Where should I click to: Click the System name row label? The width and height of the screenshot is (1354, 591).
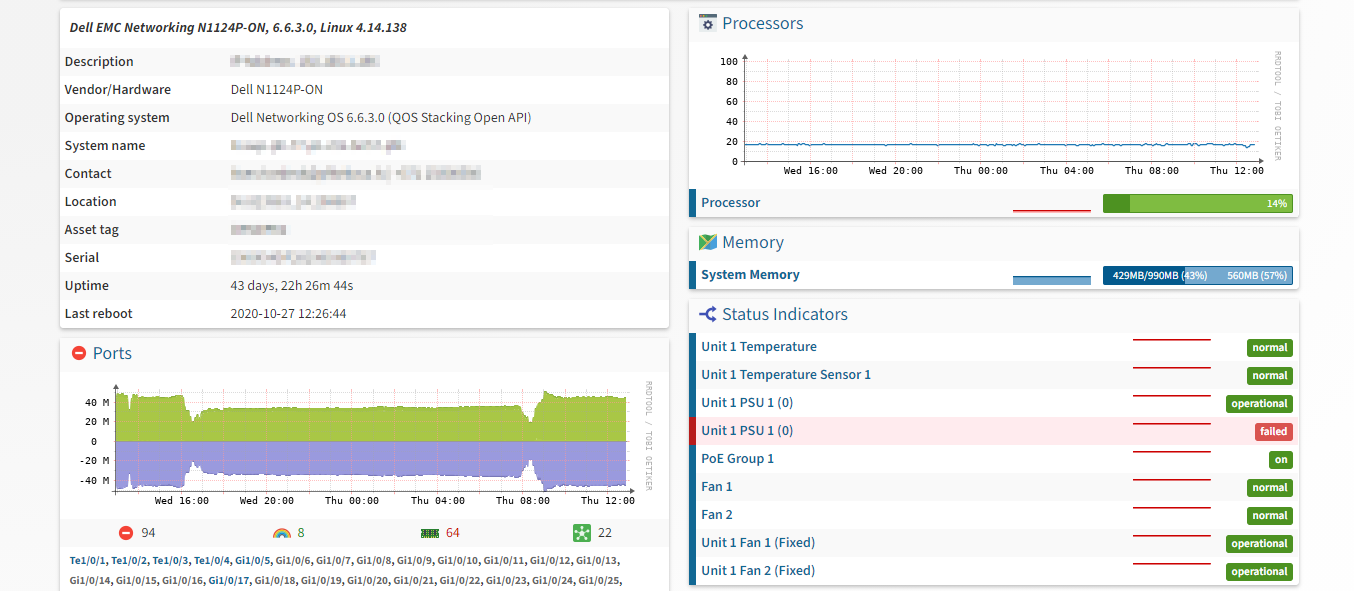pos(105,145)
